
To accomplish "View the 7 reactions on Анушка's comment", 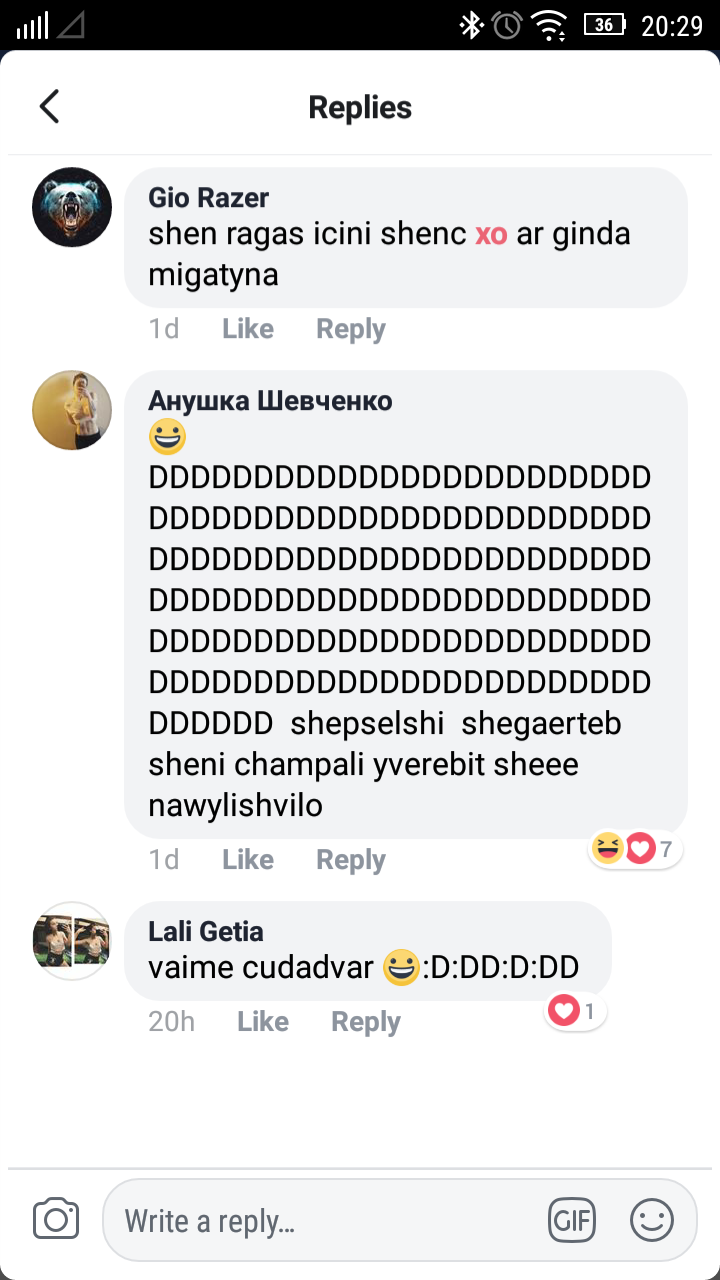I will pos(636,850).
